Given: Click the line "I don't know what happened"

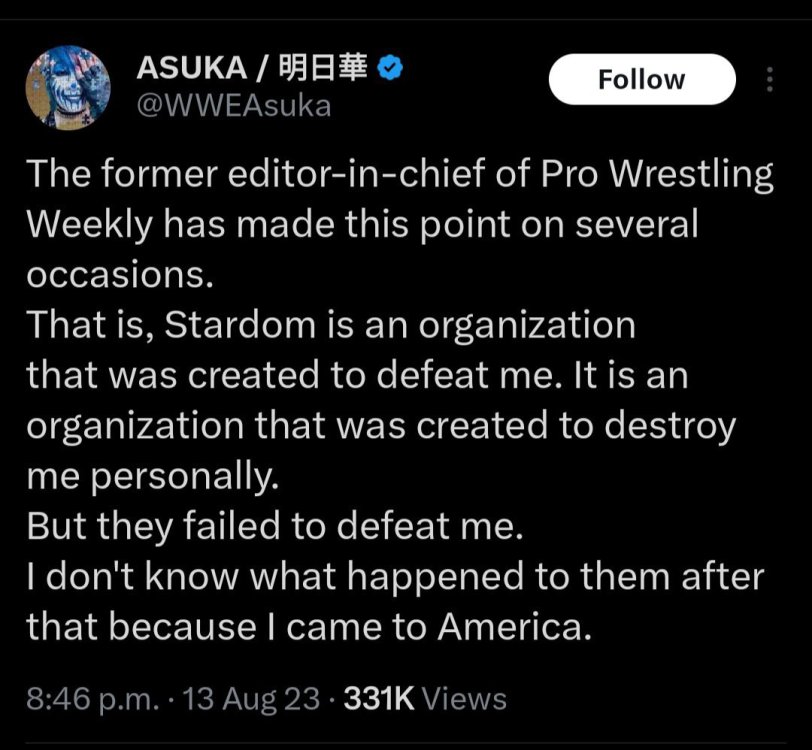Looking at the screenshot, I should (x=394, y=577).
